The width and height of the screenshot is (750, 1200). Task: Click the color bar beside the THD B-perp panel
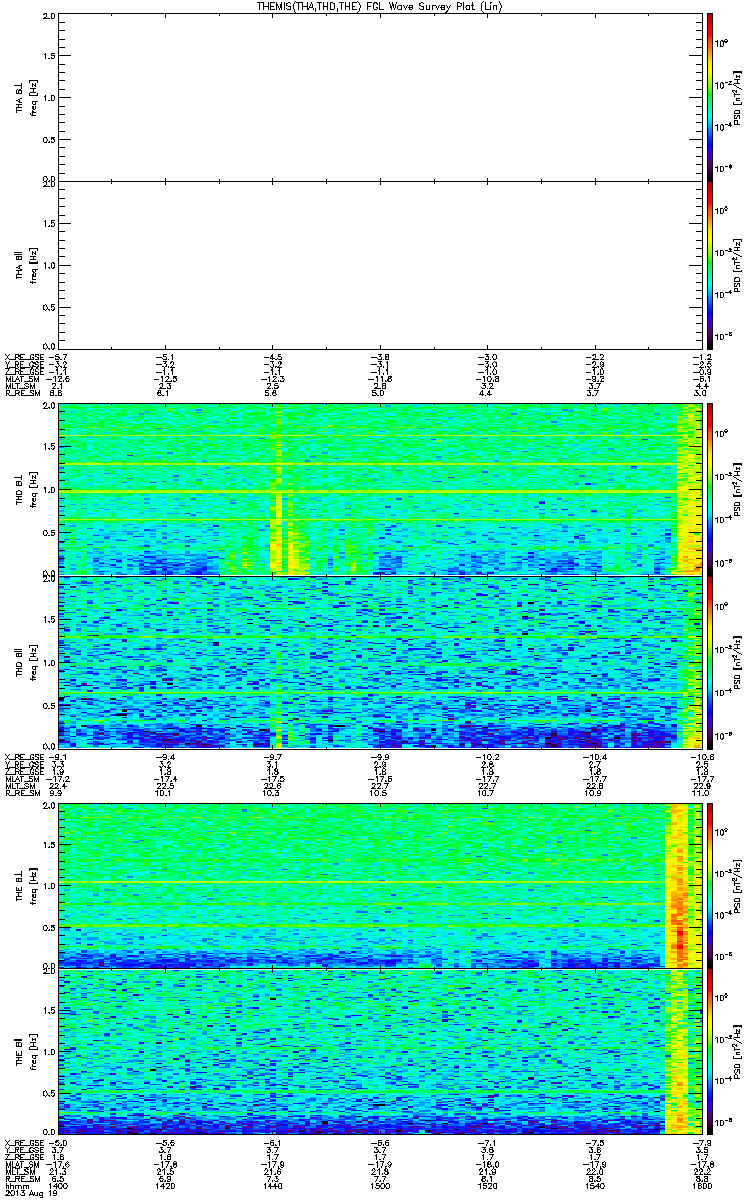point(710,491)
